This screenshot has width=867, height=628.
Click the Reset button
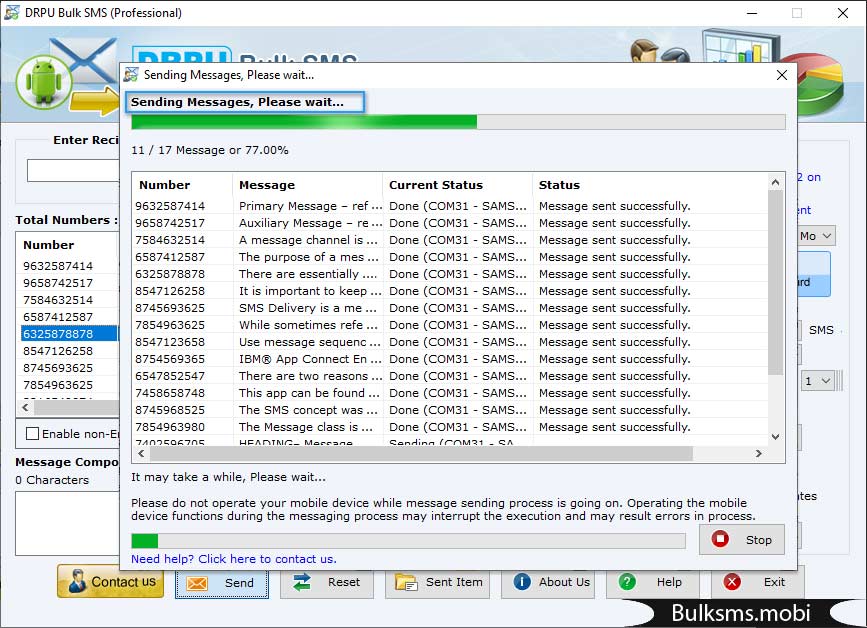point(326,583)
